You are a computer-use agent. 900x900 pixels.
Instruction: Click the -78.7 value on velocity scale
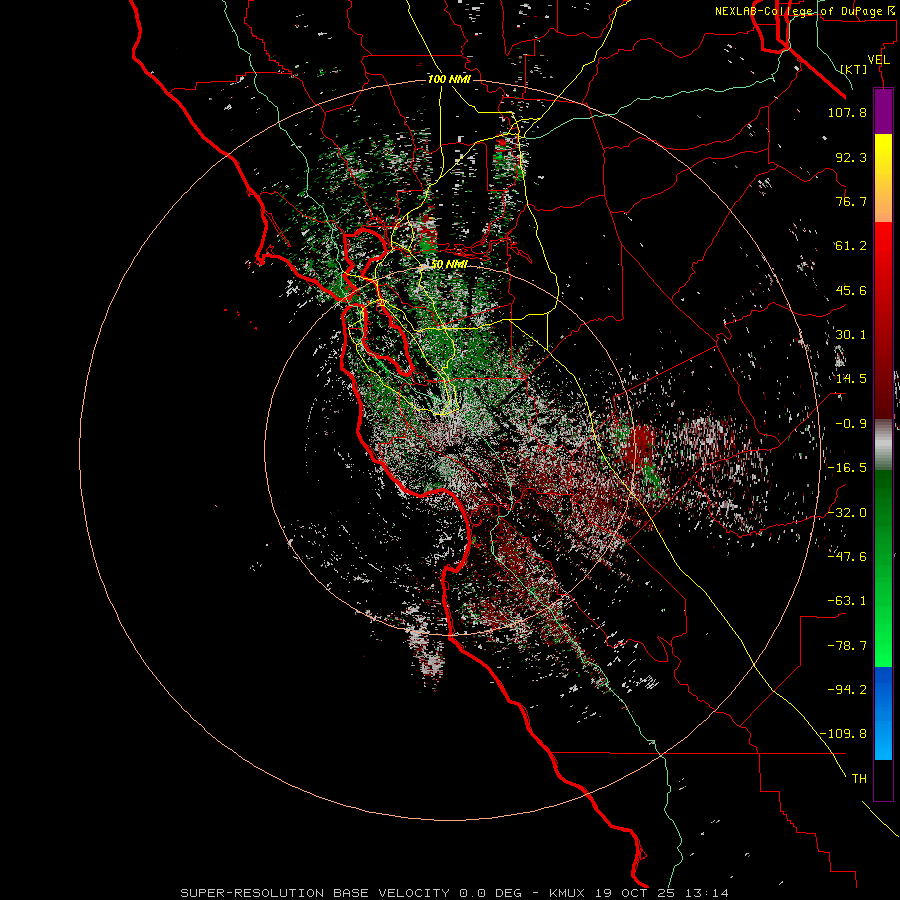(x=847, y=646)
